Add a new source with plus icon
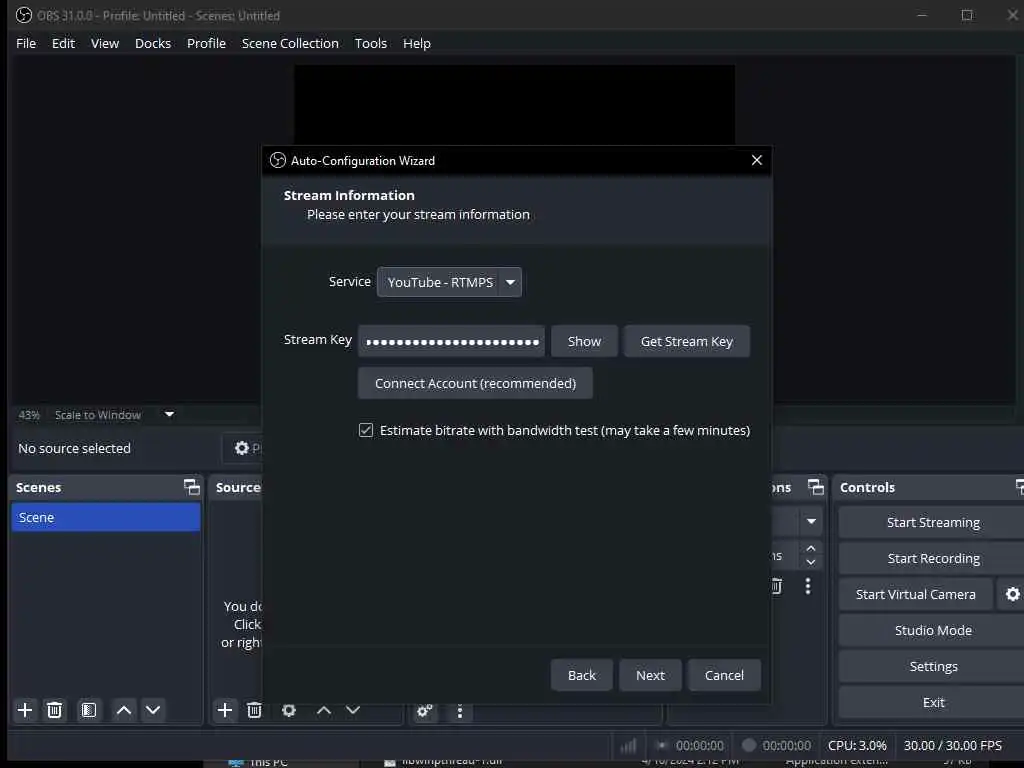Image resolution: width=1024 pixels, height=768 pixels. click(225, 710)
